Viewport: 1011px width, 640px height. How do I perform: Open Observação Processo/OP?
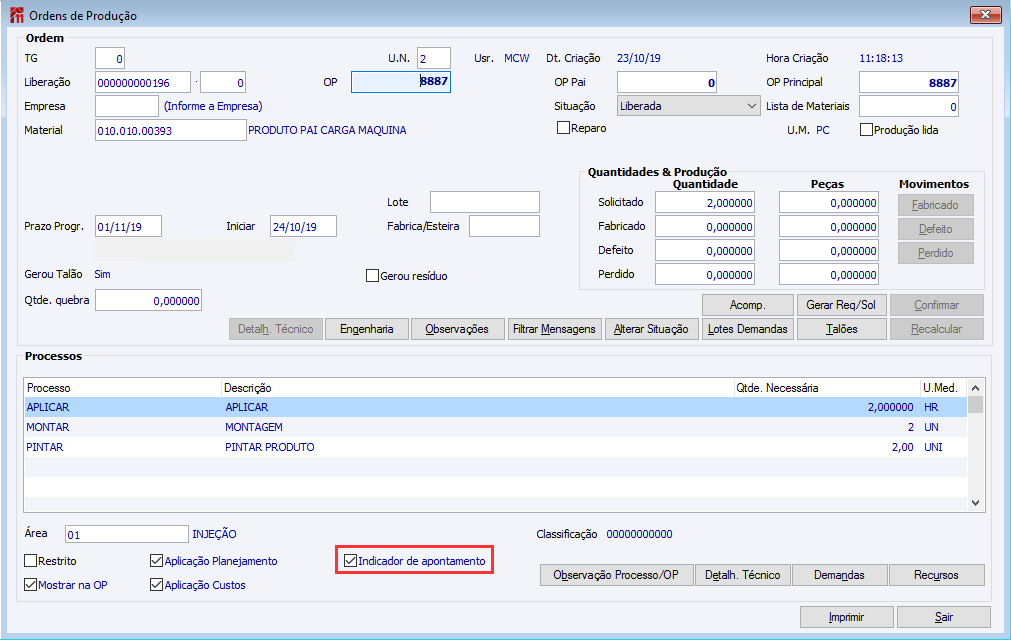tap(616, 575)
